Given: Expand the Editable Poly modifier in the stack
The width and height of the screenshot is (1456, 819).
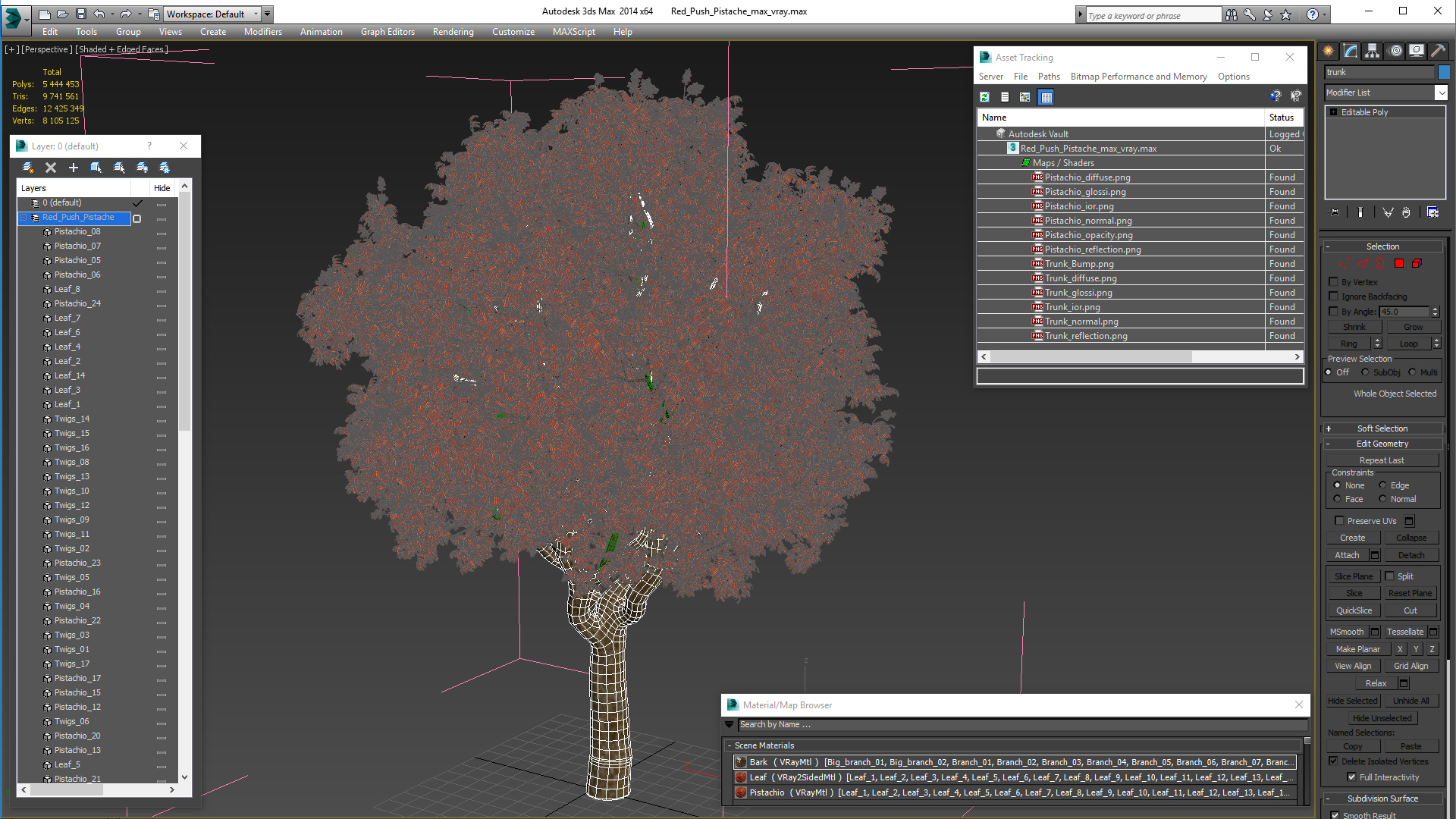Looking at the screenshot, I should coord(1333,112).
